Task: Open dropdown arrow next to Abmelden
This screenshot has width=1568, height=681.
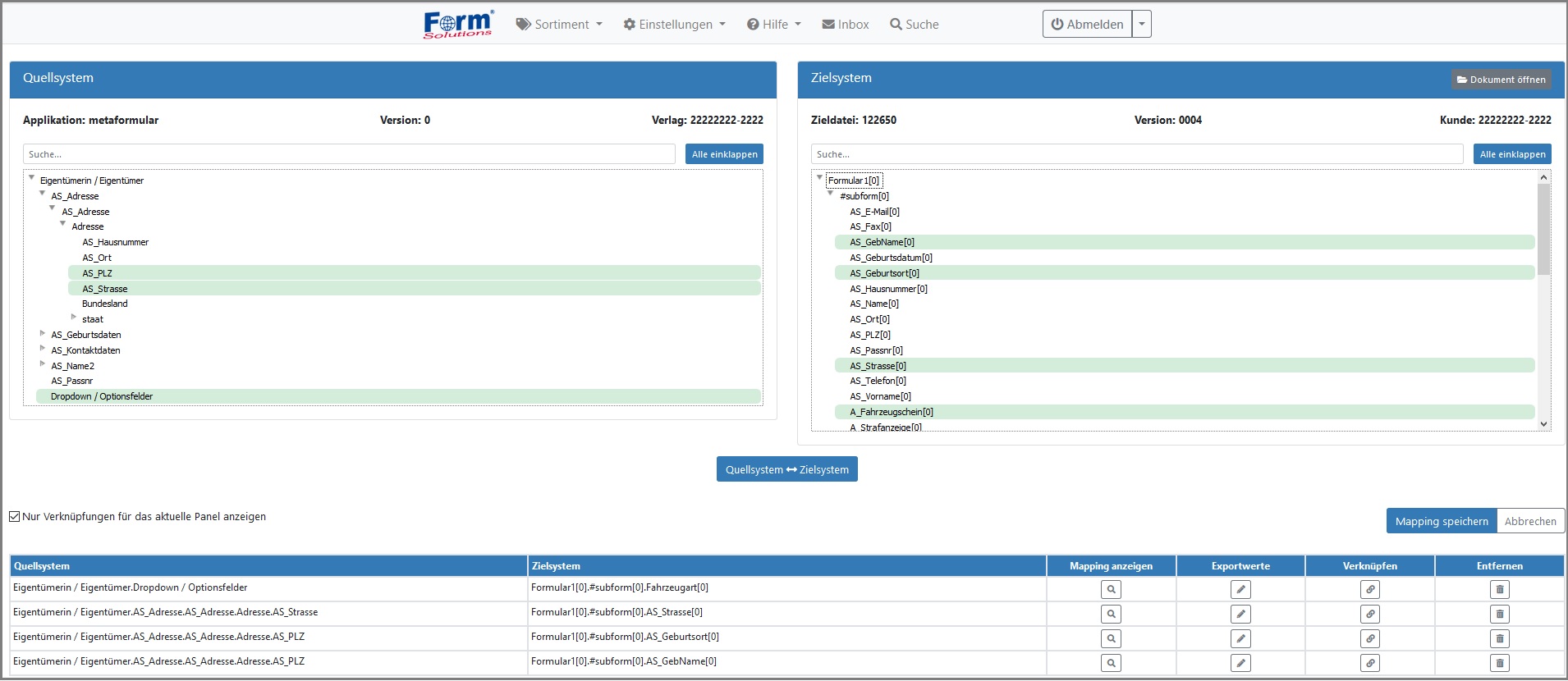Action: (x=1142, y=25)
